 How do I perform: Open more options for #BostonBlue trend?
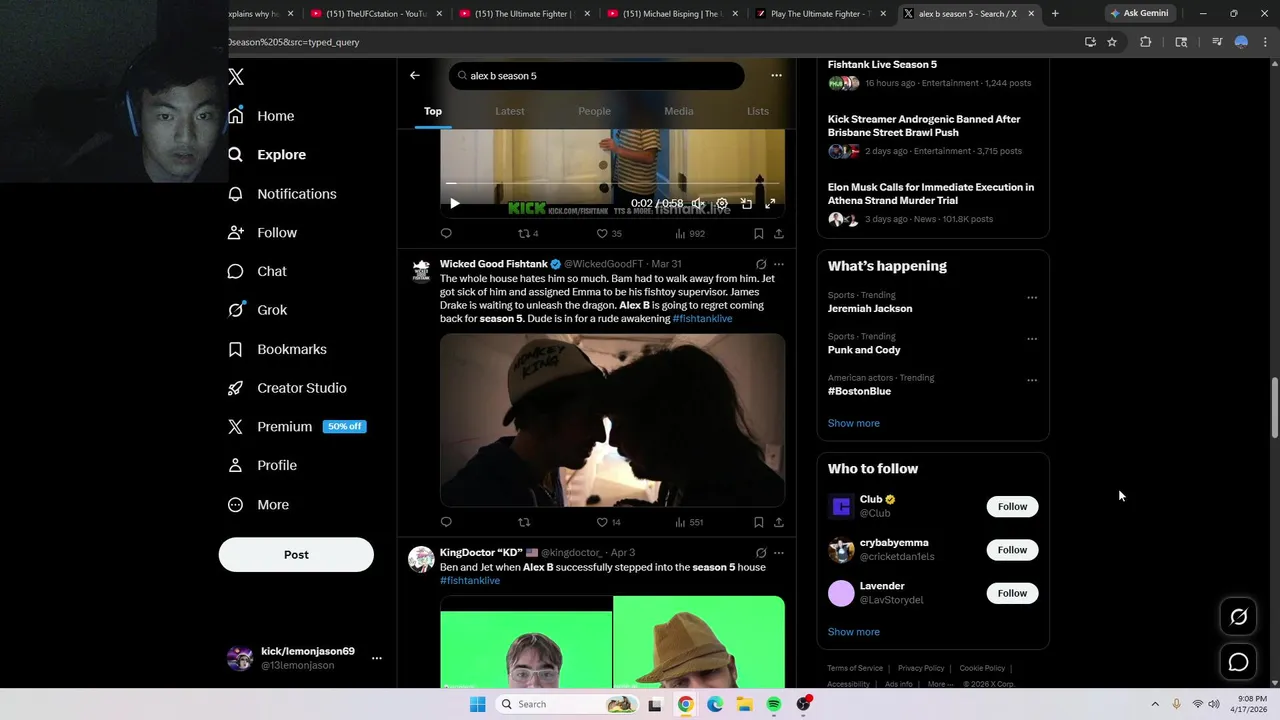tap(1032, 380)
